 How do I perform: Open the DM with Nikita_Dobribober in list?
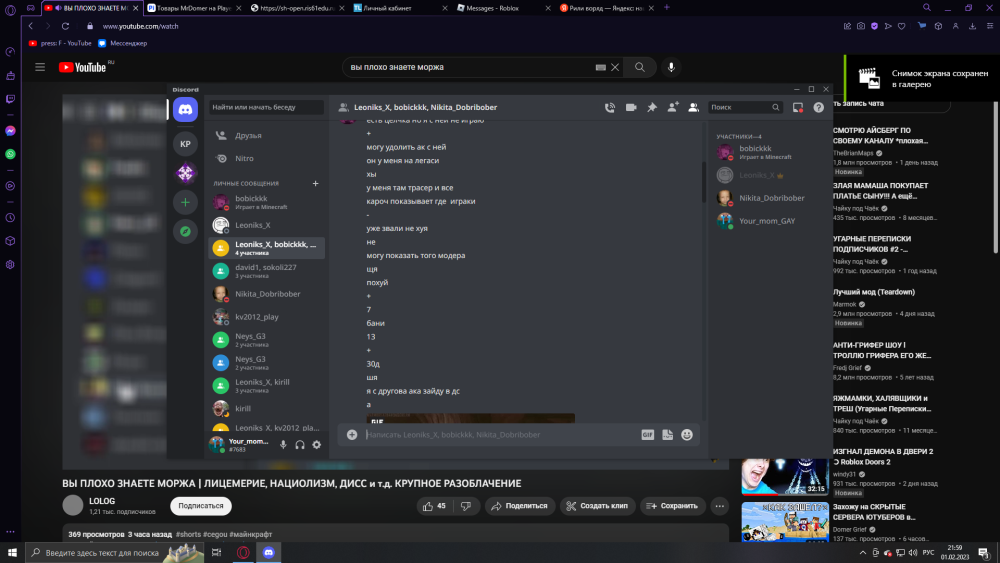pos(266,294)
